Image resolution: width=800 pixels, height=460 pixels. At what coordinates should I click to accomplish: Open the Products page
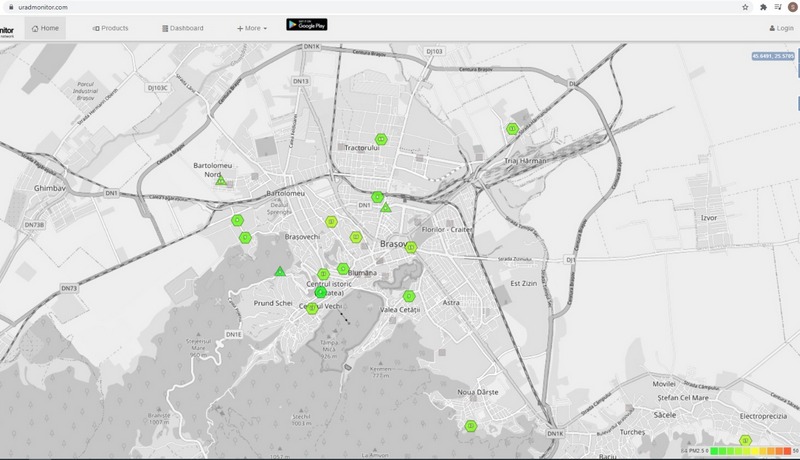coord(110,28)
